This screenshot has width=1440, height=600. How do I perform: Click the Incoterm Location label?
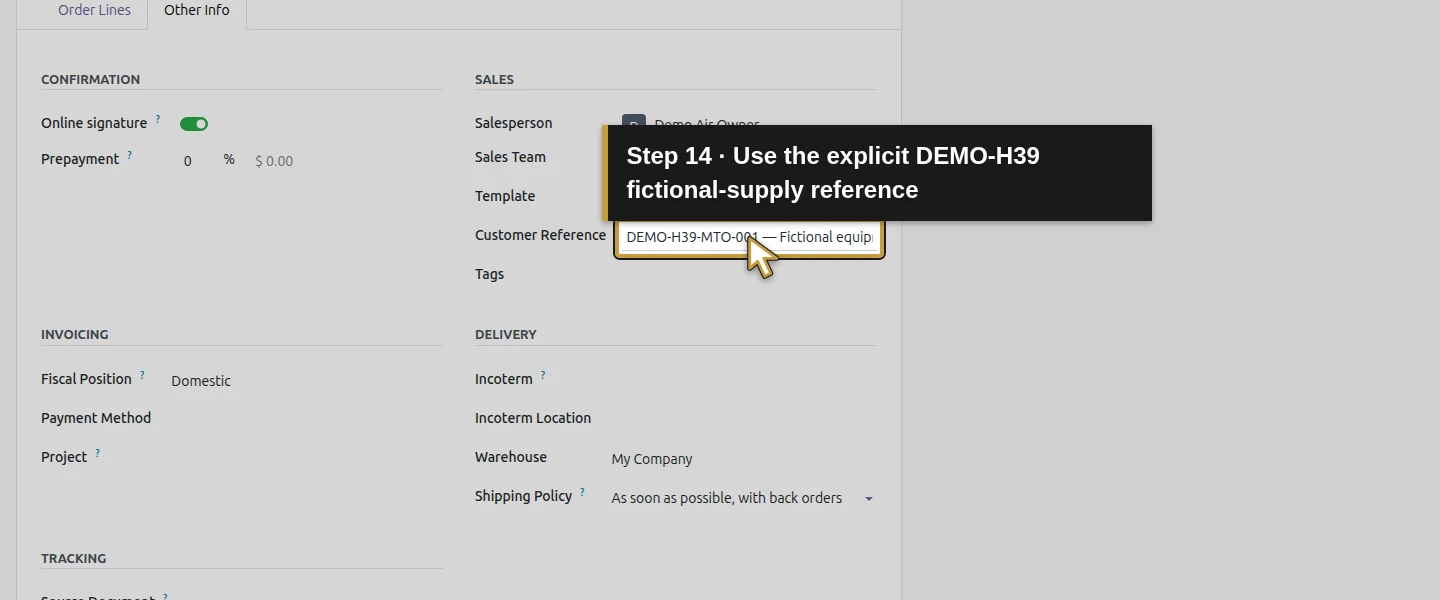[x=533, y=418]
